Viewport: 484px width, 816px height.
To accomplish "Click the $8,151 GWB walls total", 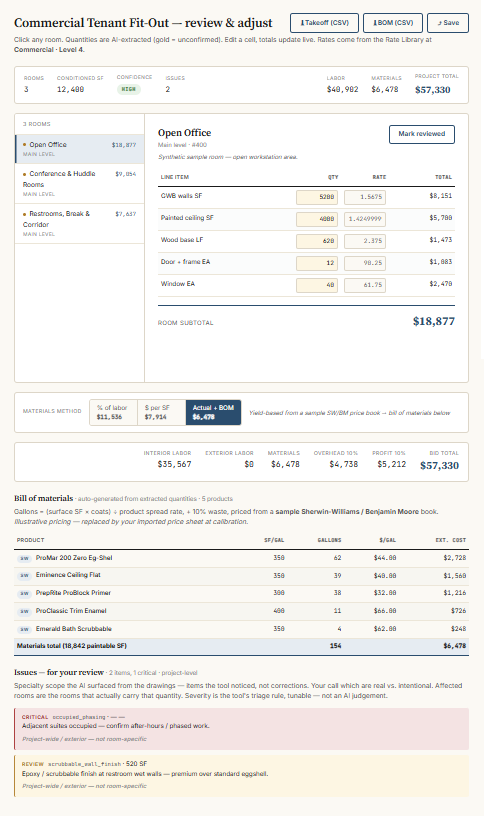I will coord(441,196).
